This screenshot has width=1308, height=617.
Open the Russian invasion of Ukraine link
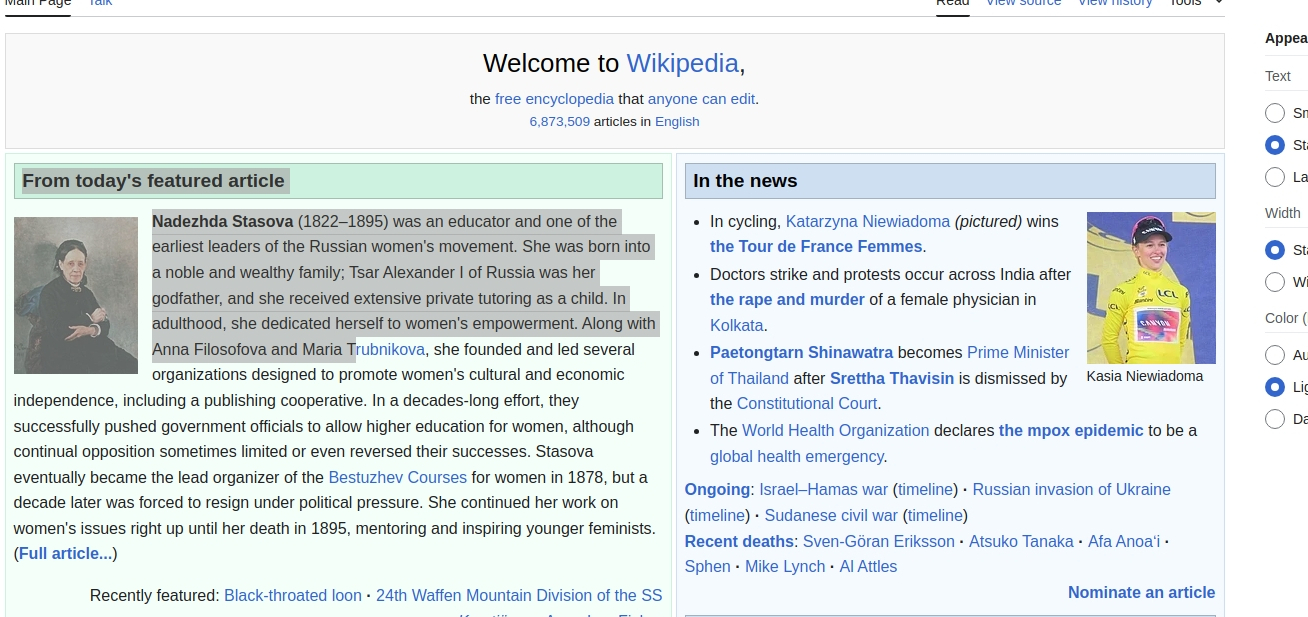coord(1071,490)
